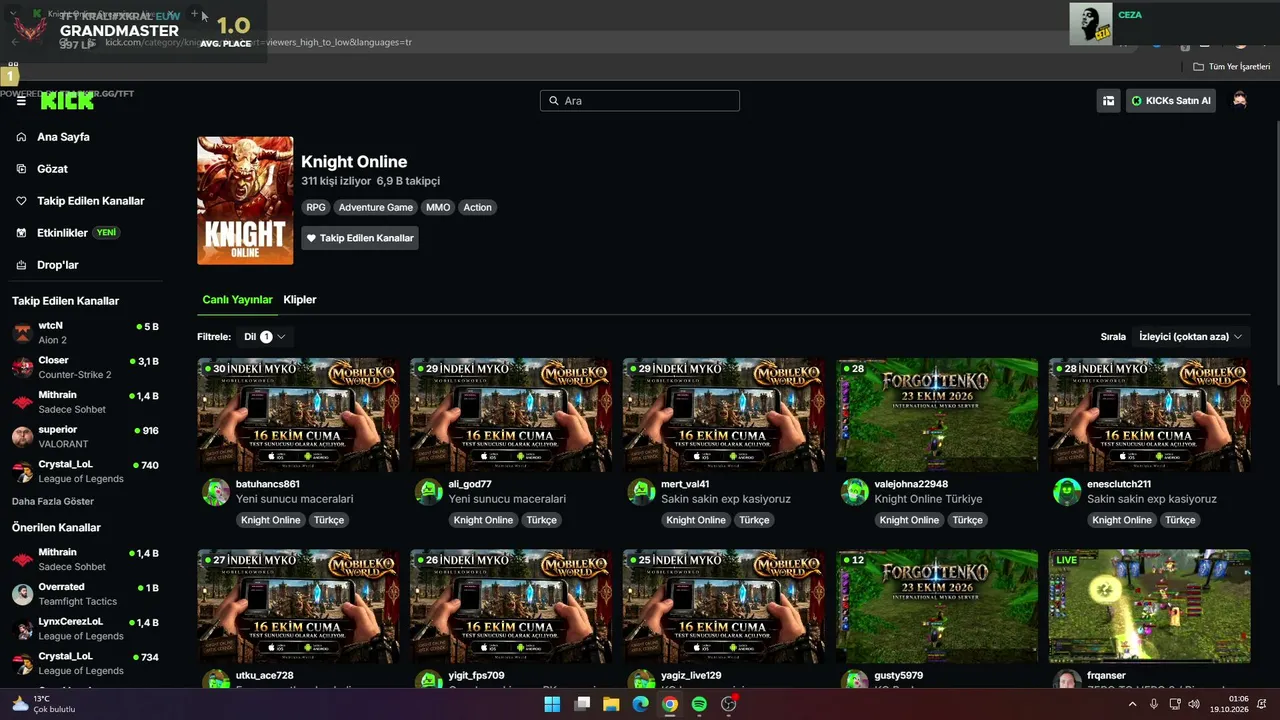This screenshot has height=720, width=1280.
Task: Expand Daha Fazla Göster in followed channels
Action: [53, 501]
